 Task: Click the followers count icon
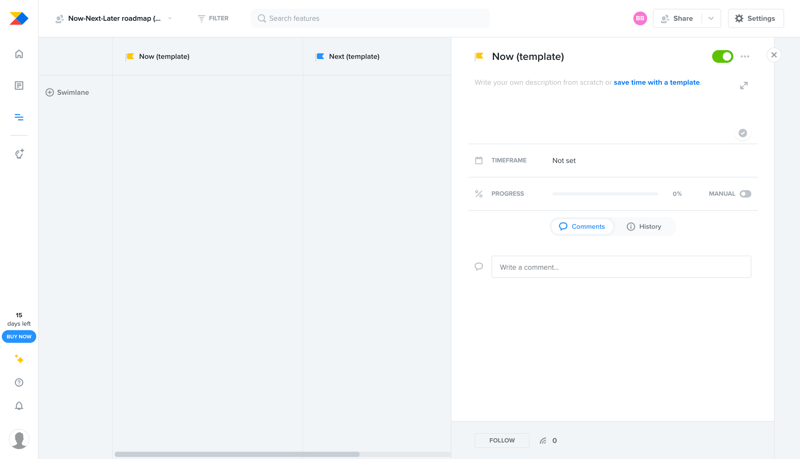543,441
